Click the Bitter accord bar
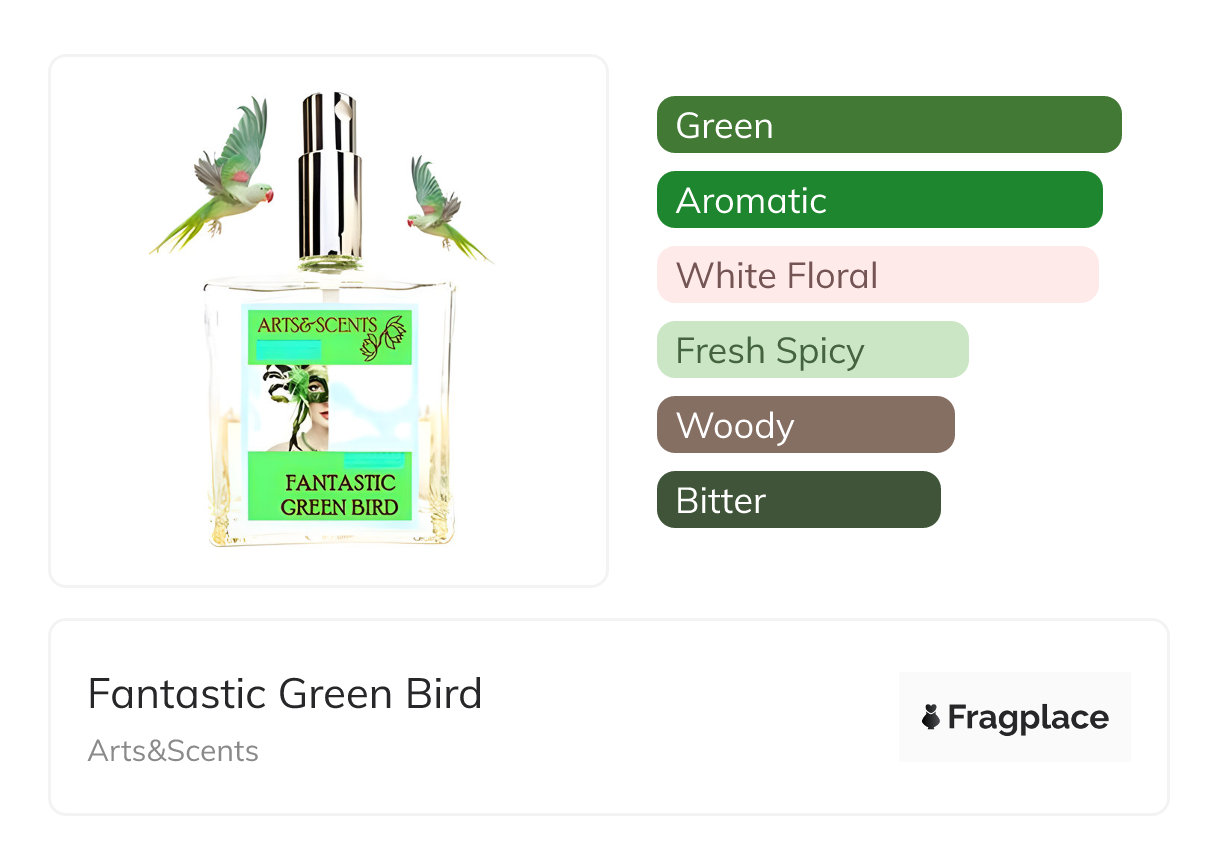Screen dimensions: 1218x864 798,500
